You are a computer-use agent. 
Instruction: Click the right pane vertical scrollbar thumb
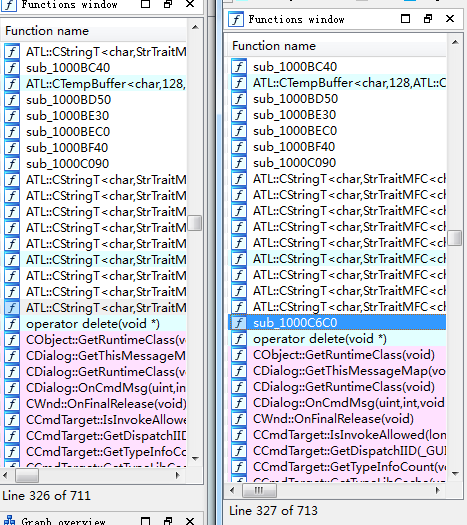[455, 238]
